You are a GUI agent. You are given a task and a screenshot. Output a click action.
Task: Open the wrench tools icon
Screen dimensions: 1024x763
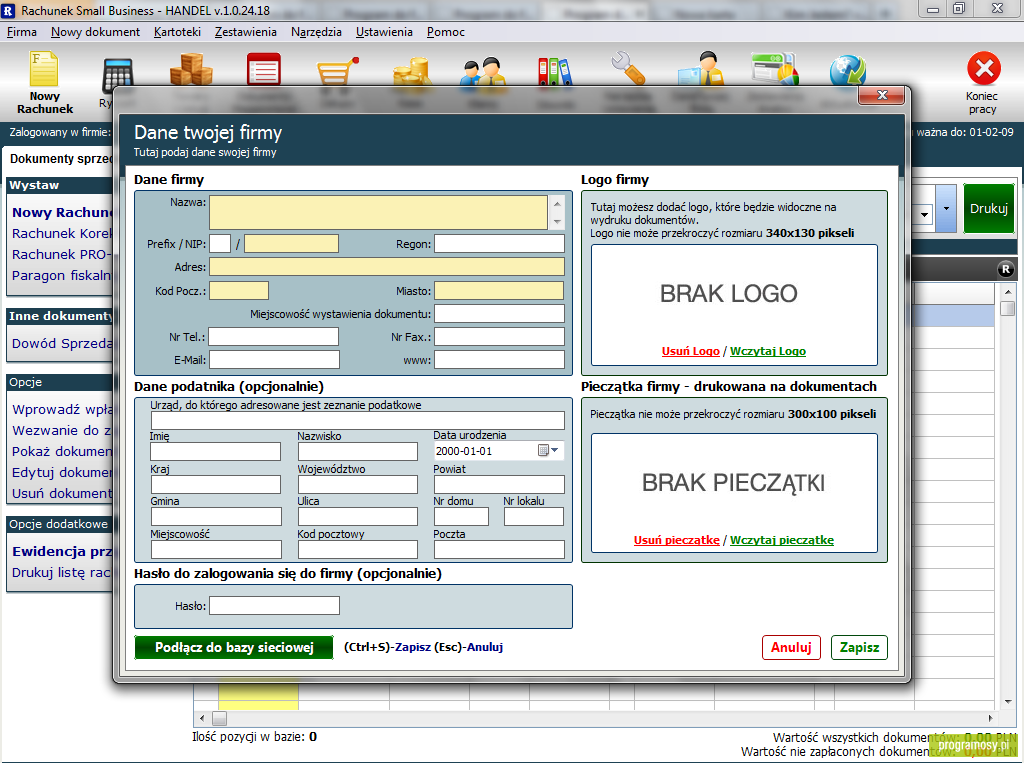click(628, 68)
